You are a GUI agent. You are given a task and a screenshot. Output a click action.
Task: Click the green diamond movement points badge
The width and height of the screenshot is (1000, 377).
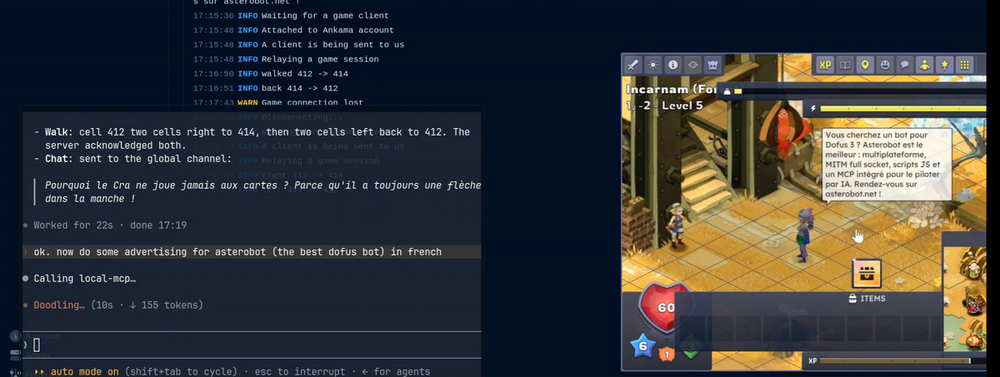click(691, 348)
